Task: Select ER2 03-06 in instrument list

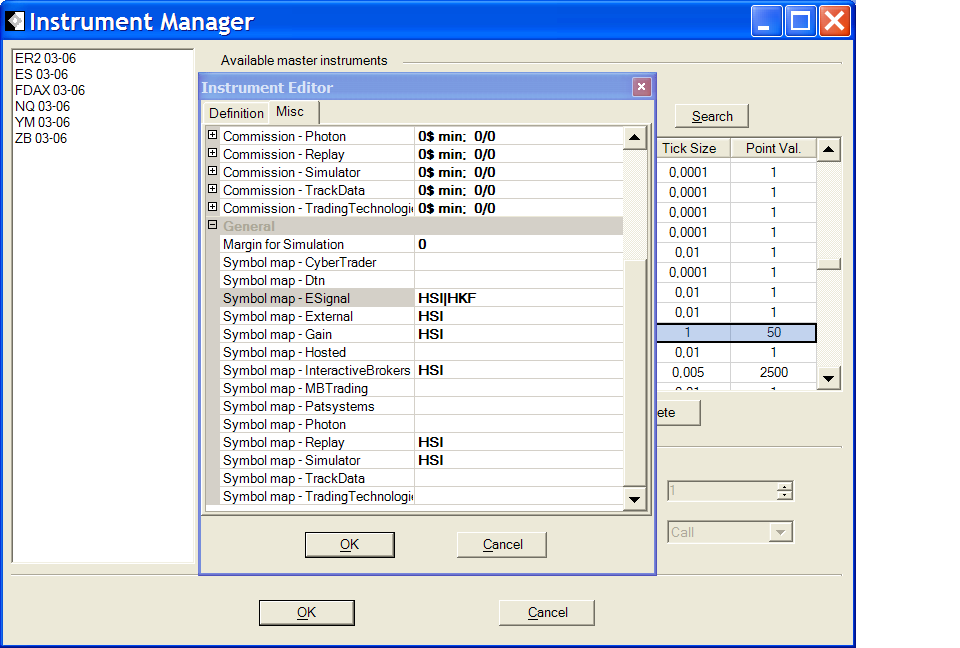Action: tap(45, 58)
